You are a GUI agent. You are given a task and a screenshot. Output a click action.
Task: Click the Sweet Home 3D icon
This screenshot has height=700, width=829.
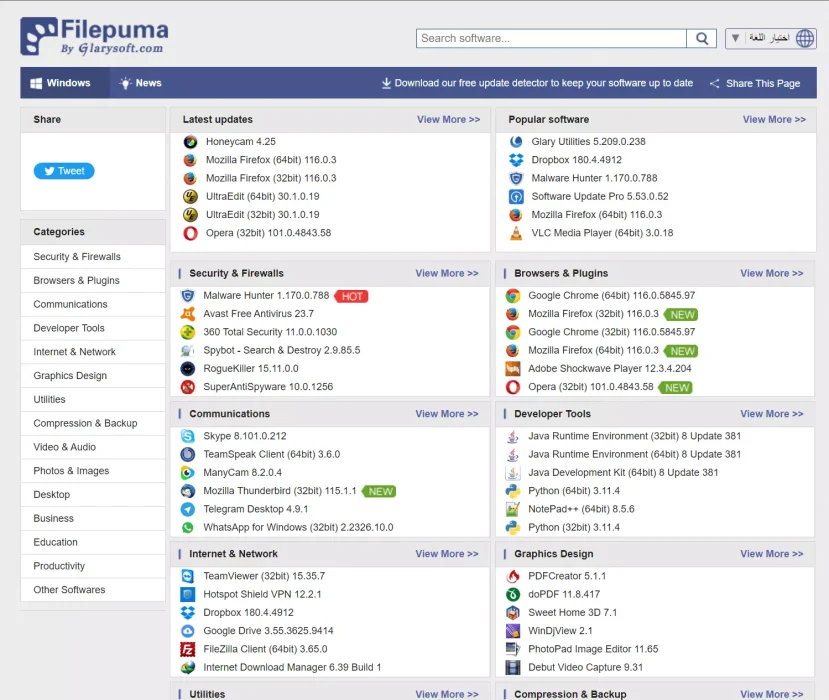513,613
